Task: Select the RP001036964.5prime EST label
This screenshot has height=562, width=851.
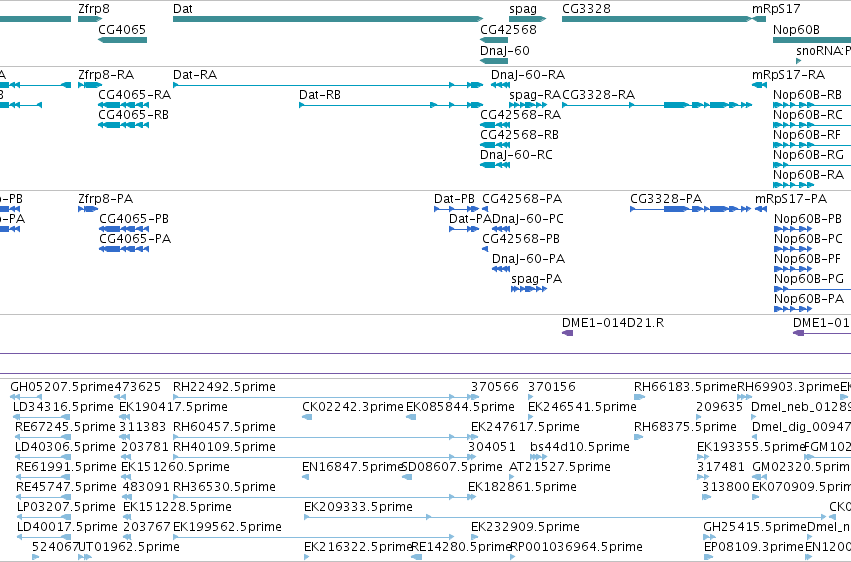Action: (x=576, y=547)
